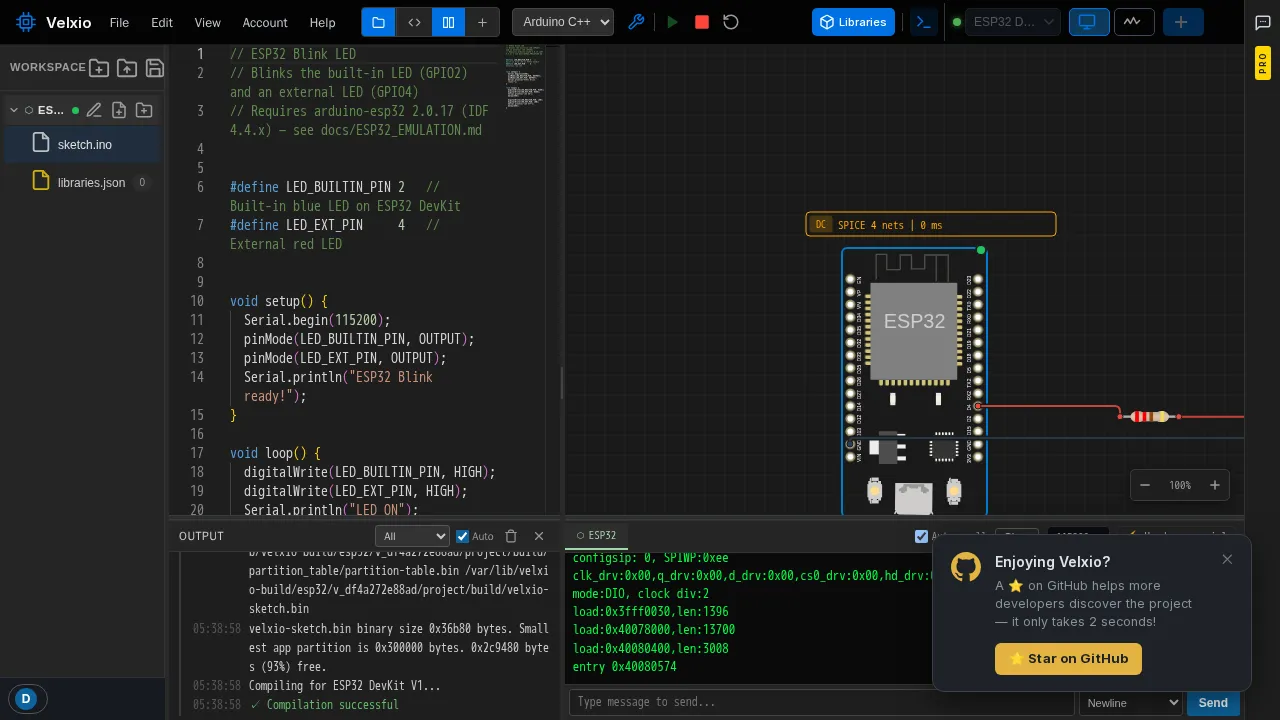Add a new file to the ESP project
This screenshot has width=1280, height=720.
point(119,110)
